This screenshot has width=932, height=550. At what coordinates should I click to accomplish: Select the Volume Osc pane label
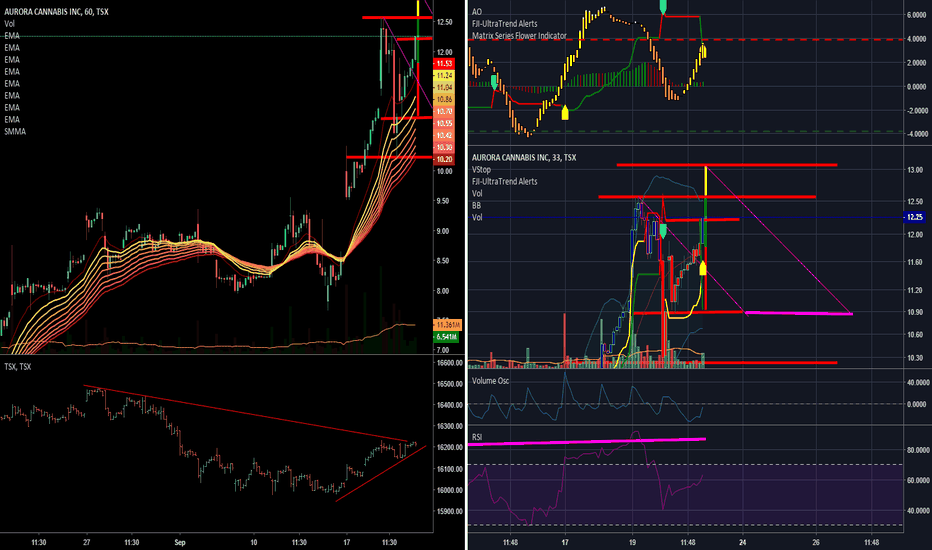(x=490, y=381)
